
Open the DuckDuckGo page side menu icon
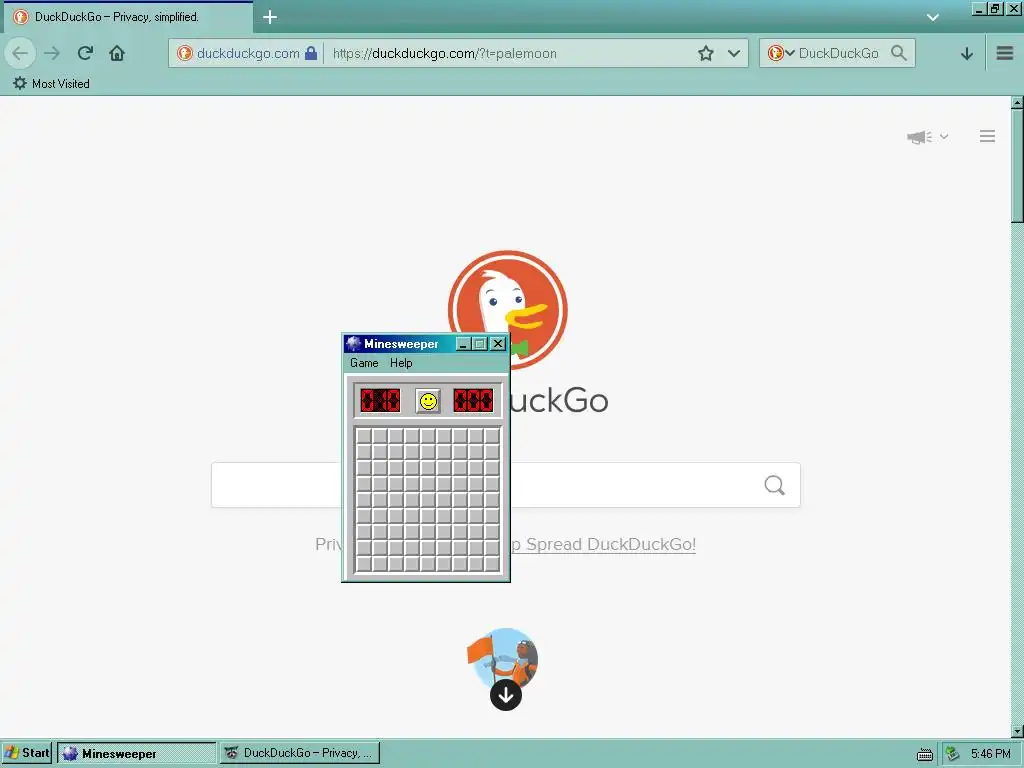(987, 136)
